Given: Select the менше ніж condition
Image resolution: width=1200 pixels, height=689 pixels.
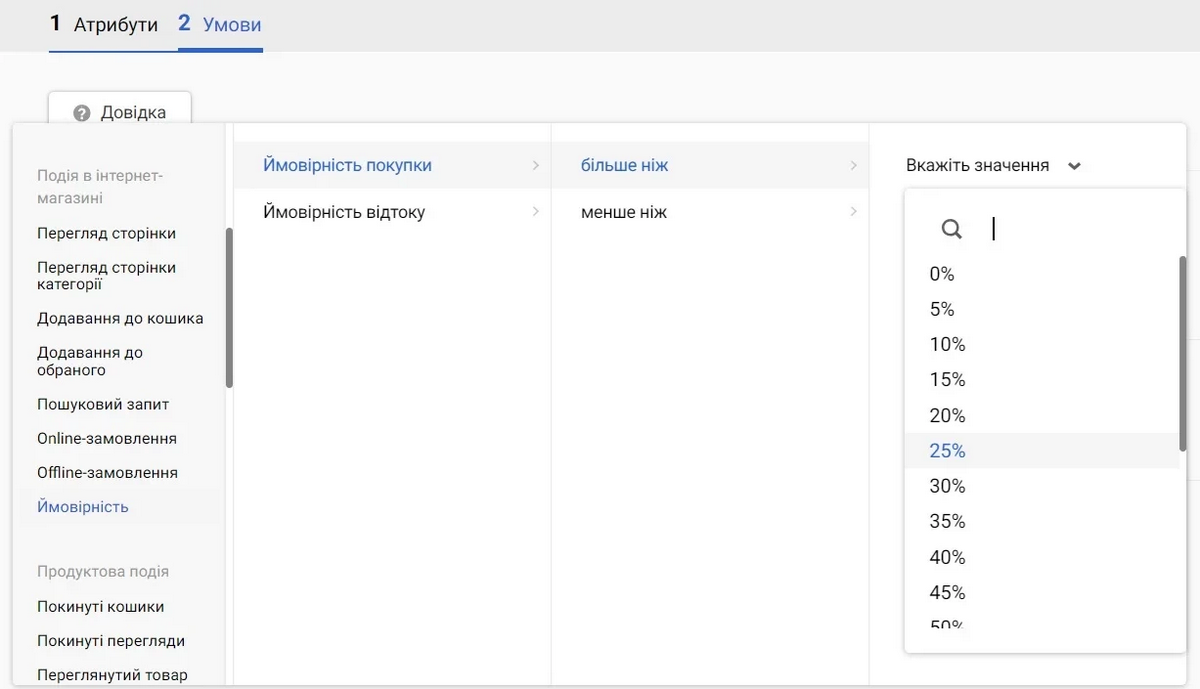Looking at the screenshot, I should tap(624, 212).
